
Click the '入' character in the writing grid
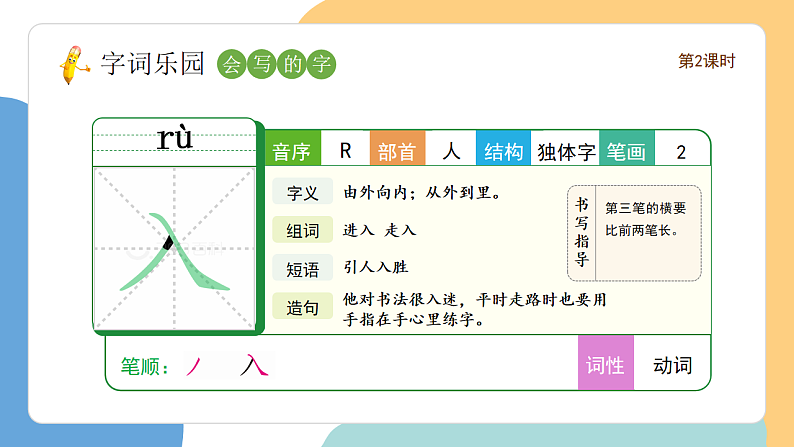175,250
